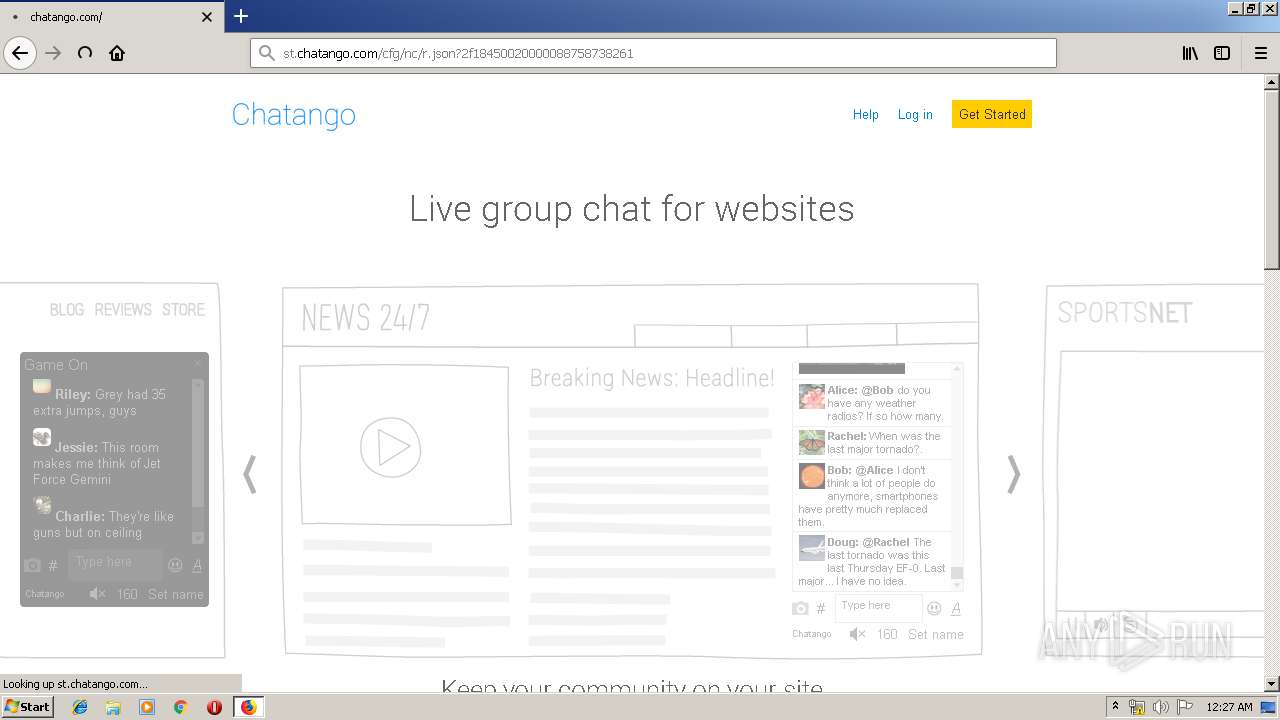Click Doug's airplane avatar in chat
Viewport: 1280px width, 720px height.
[x=811, y=548]
